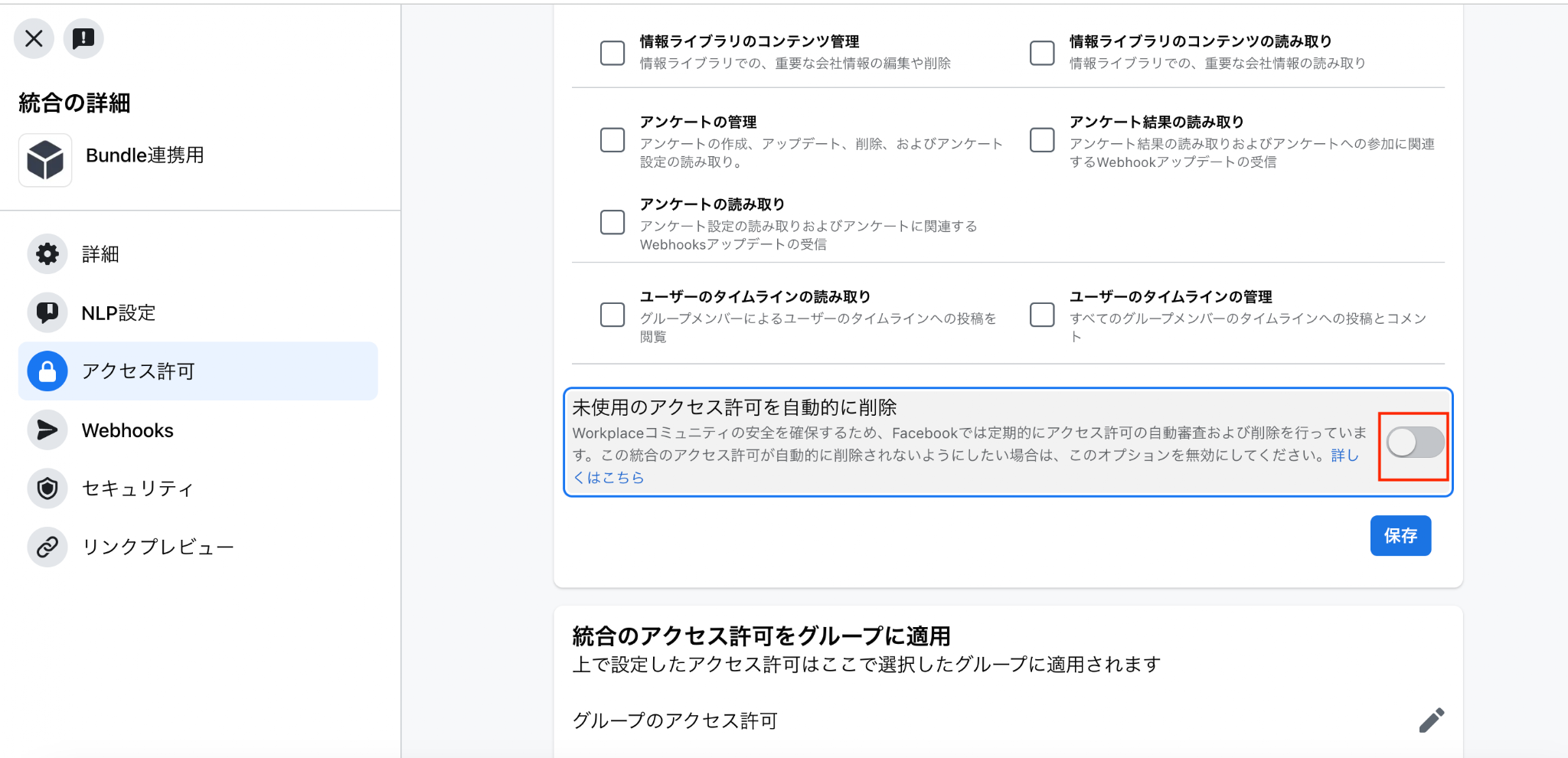This screenshot has width=1568, height=758.
Task: Click the Bundle連携用 cube icon
Action: tap(45, 160)
